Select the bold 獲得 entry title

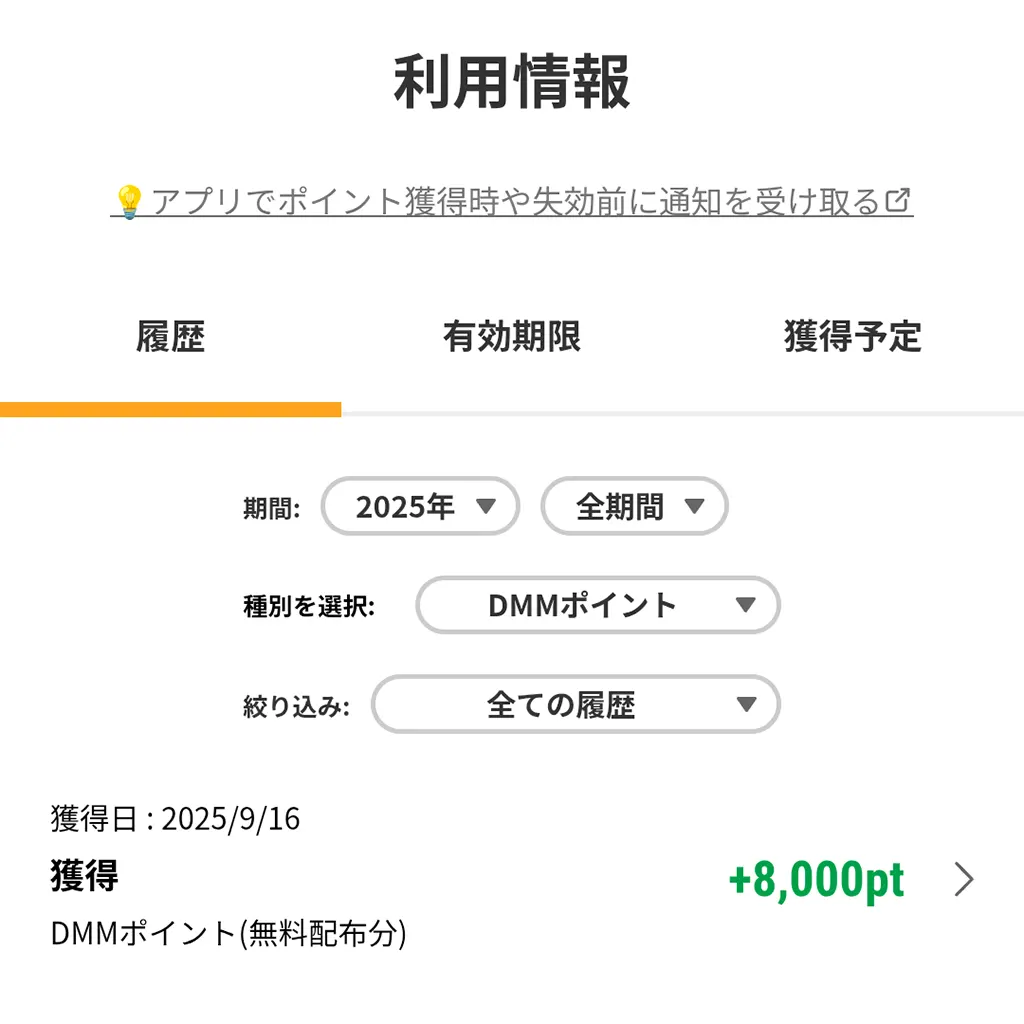coord(85,876)
